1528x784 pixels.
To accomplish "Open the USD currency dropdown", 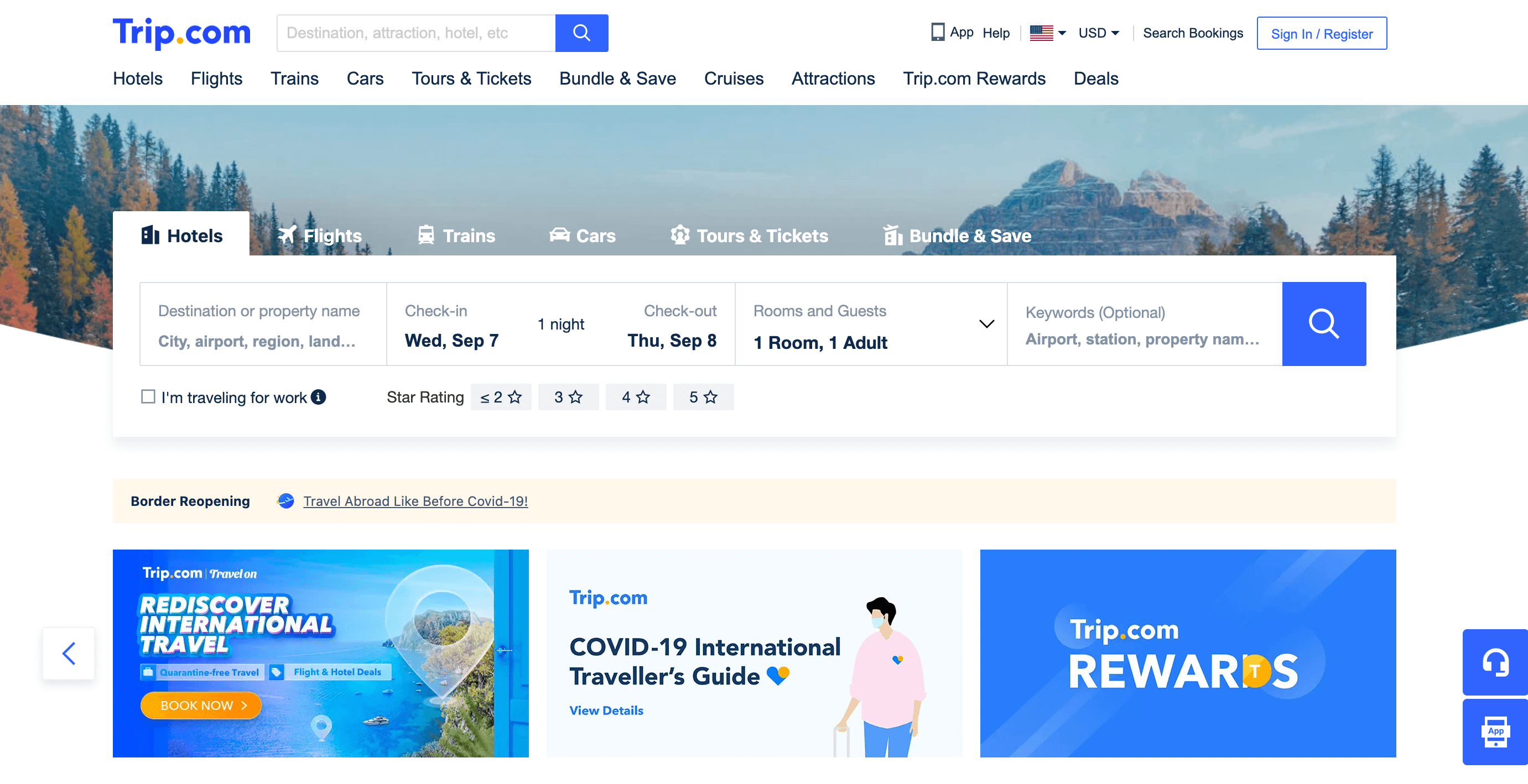I will tap(1099, 33).
